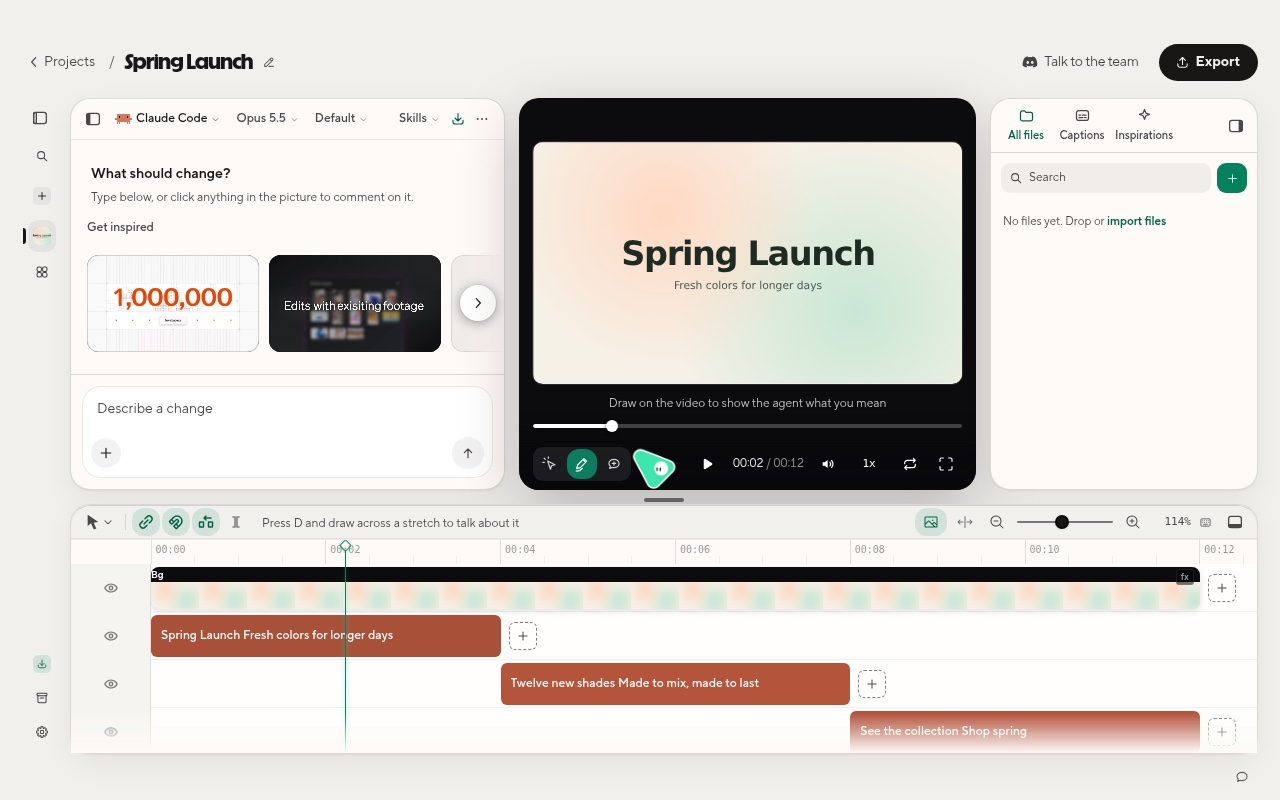Click the video playback progress bar
Viewport: 1280px width, 800px height.
747,426
